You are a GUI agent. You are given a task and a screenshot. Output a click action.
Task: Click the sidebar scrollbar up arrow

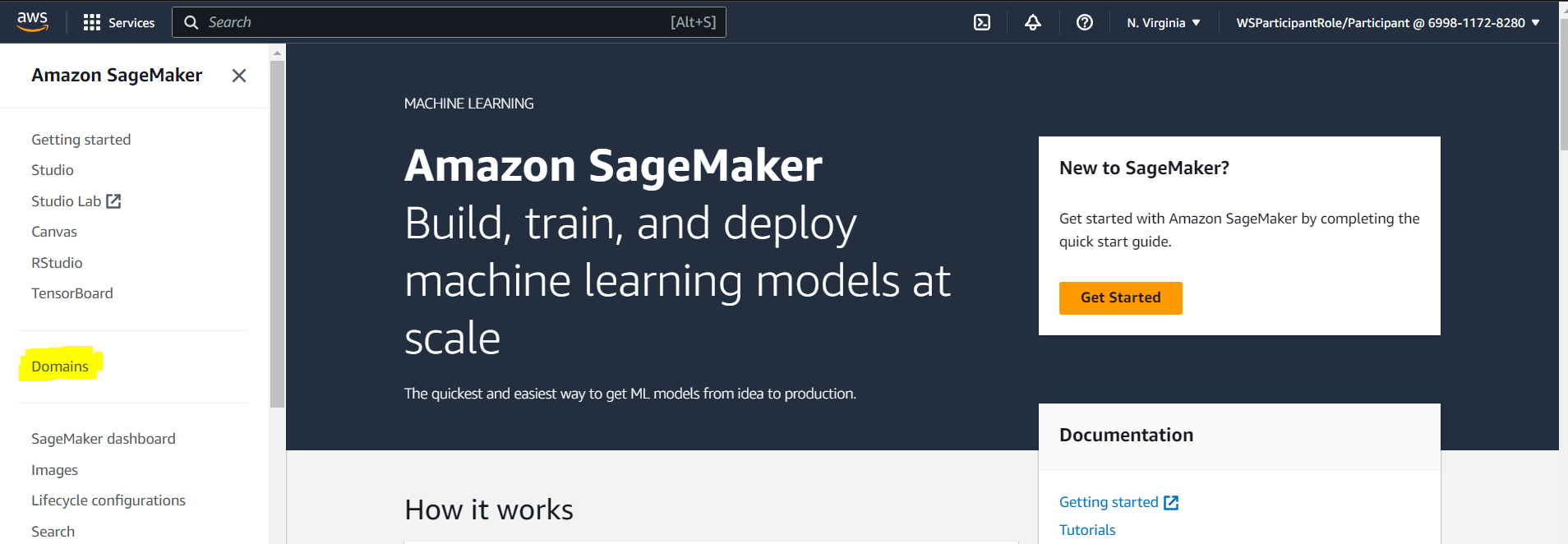coord(277,53)
